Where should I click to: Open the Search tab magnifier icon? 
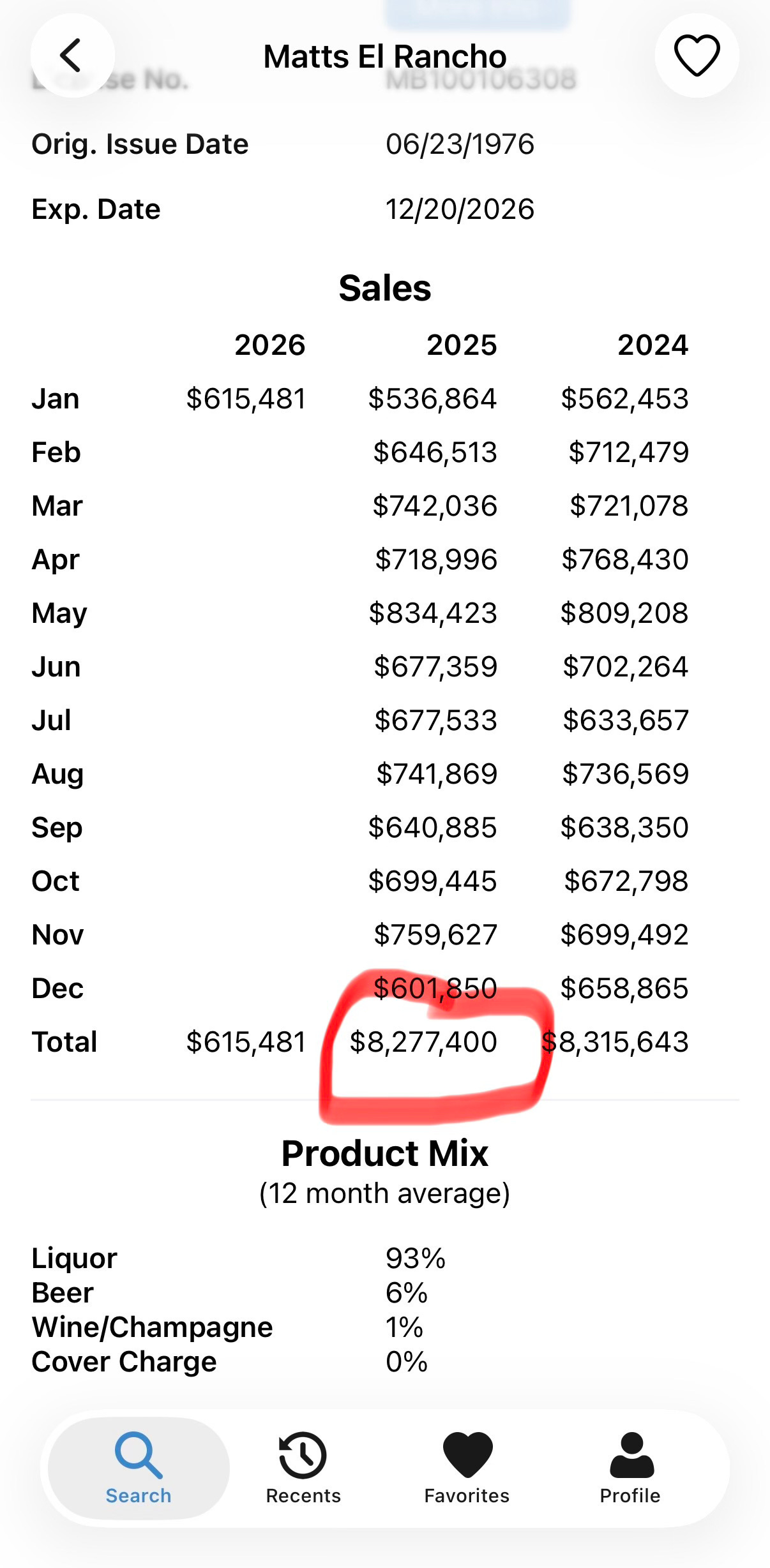tap(138, 1455)
